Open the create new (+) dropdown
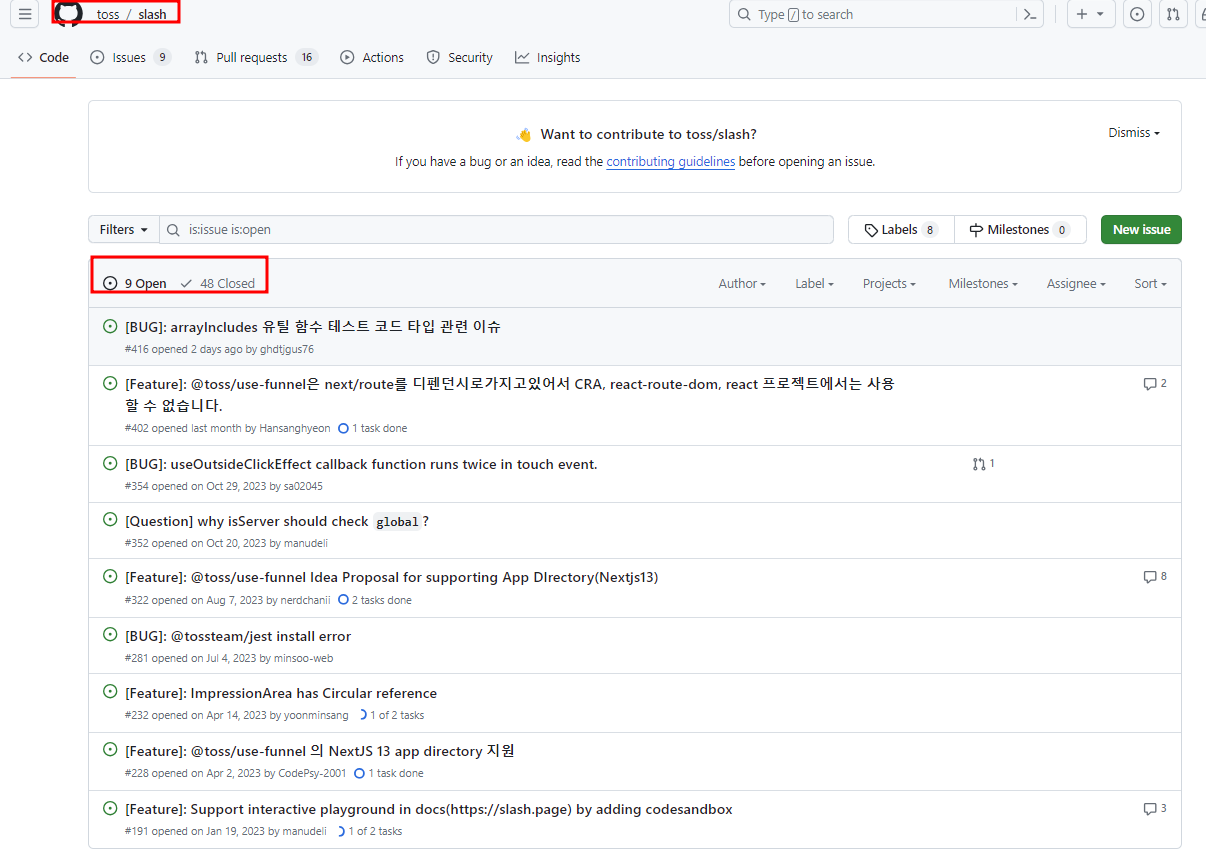1206x862 pixels. [x=1091, y=14]
